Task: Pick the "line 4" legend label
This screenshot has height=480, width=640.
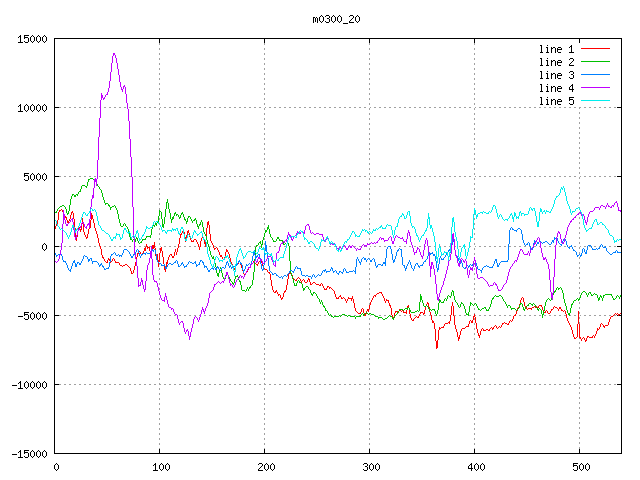Action: [x=556, y=88]
